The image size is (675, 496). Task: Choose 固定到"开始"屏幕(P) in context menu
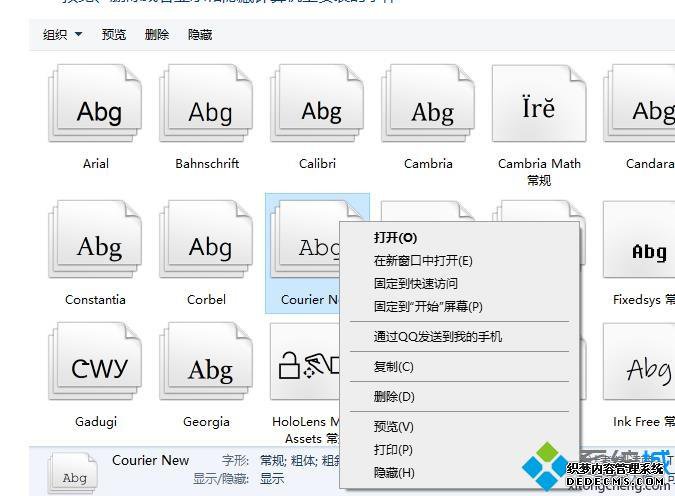coord(460,307)
